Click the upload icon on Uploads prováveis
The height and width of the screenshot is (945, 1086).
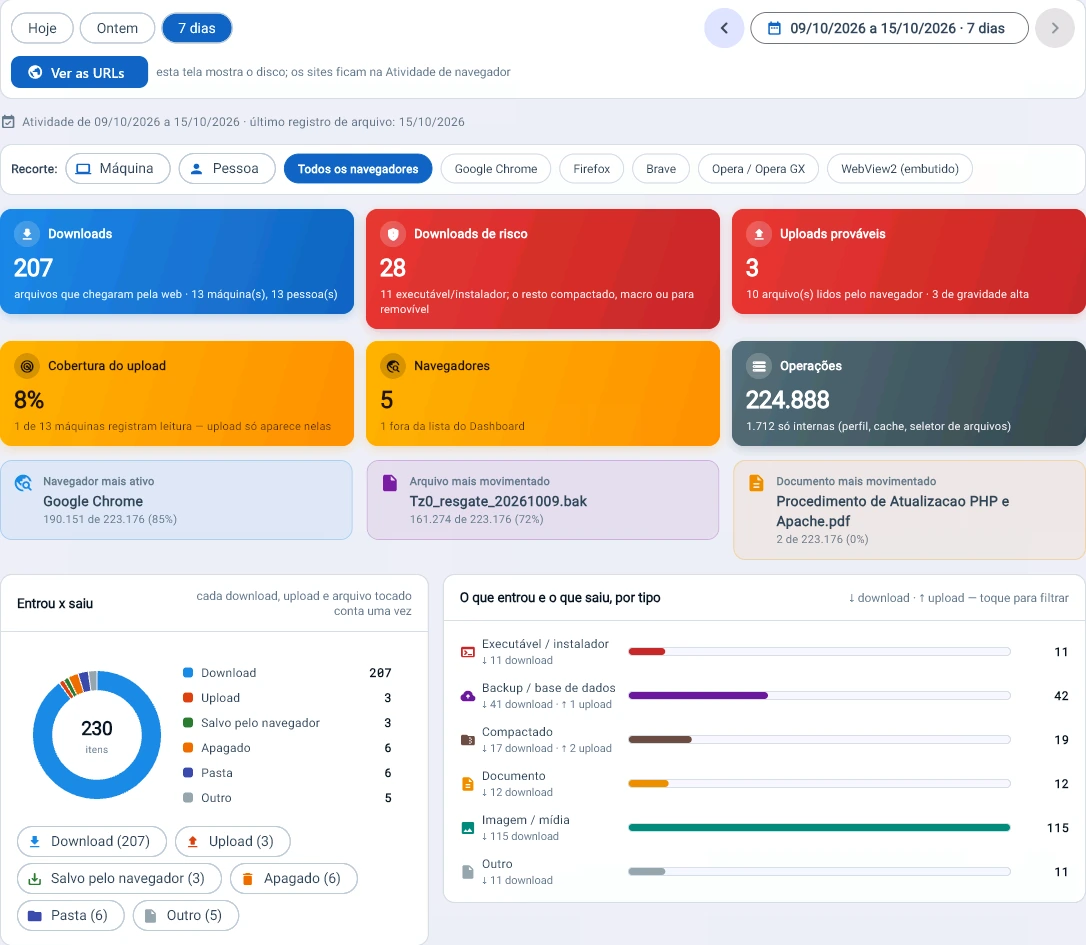point(758,234)
